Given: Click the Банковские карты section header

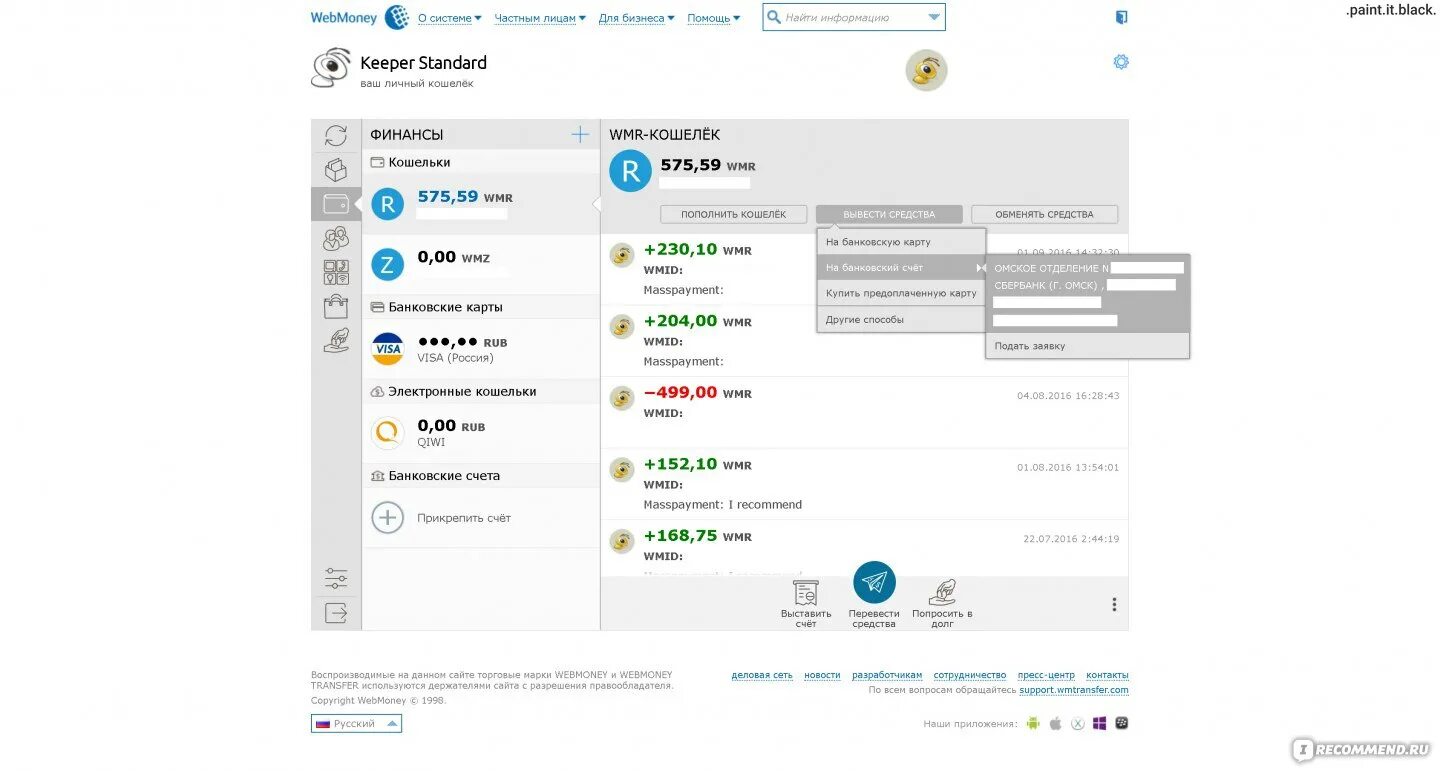Looking at the screenshot, I should 480,307.
